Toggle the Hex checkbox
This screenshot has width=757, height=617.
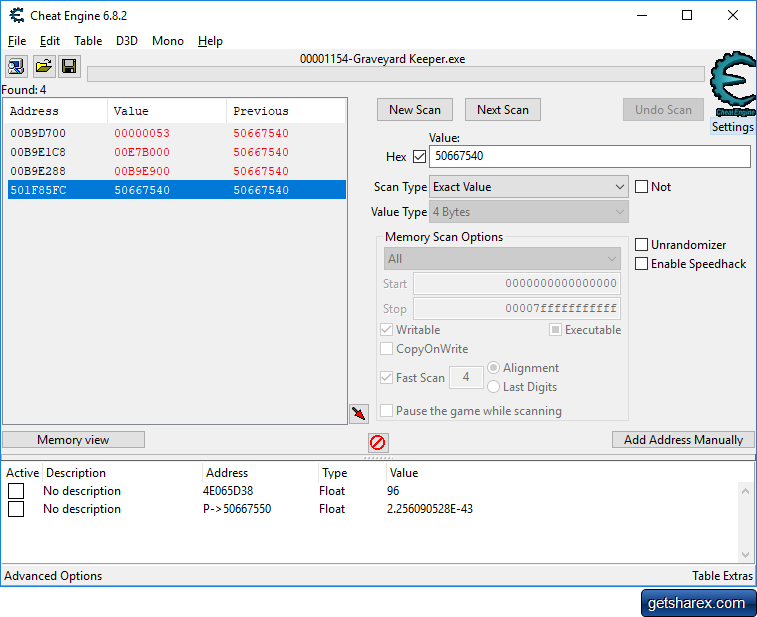(x=419, y=157)
